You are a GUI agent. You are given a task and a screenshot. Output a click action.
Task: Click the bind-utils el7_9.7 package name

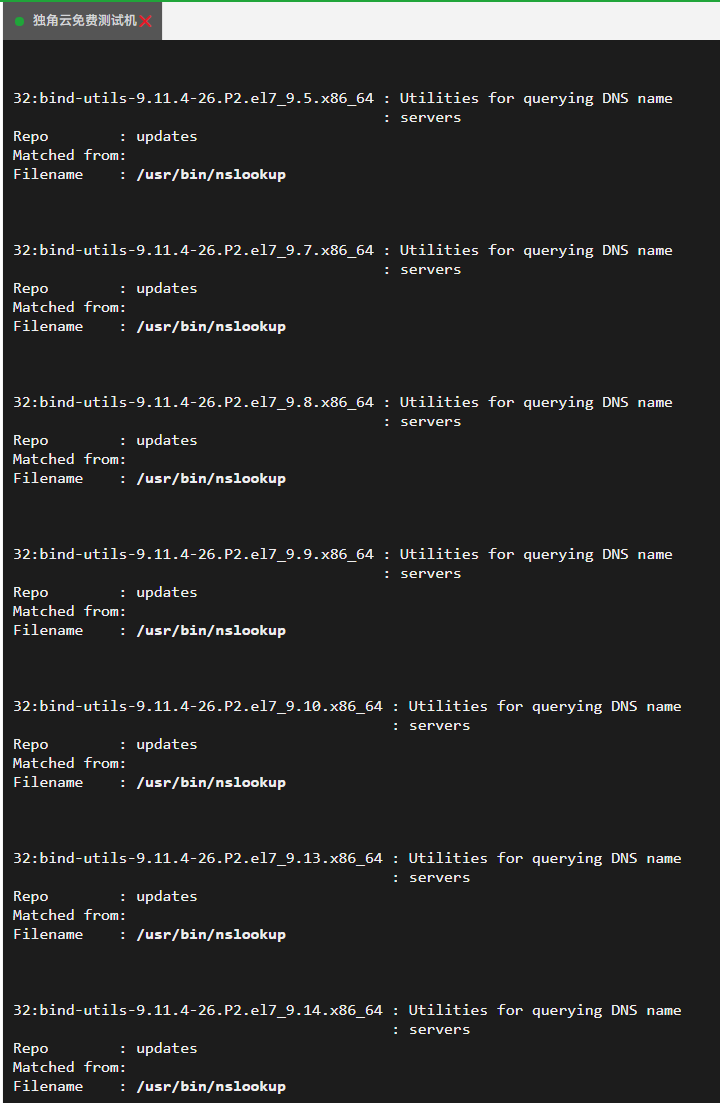(193, 250)
